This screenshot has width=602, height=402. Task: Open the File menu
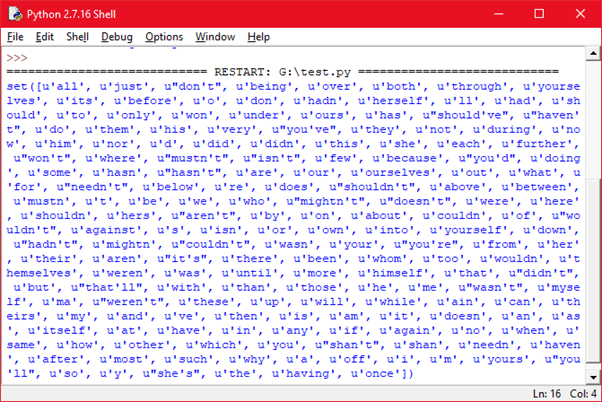click(x=15, y=37)
